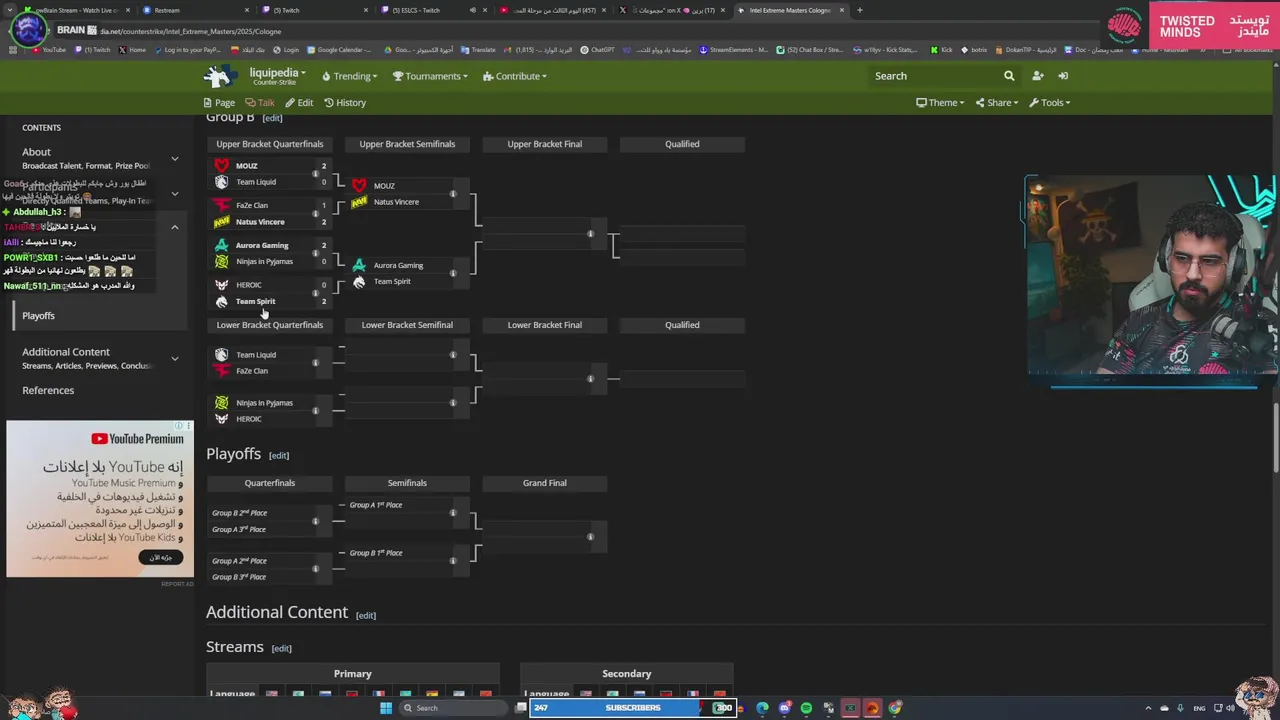Screen dimensions: 1280x720
Task: Open MOUZ vs Team Liquid match info
Action: point(315,174)
